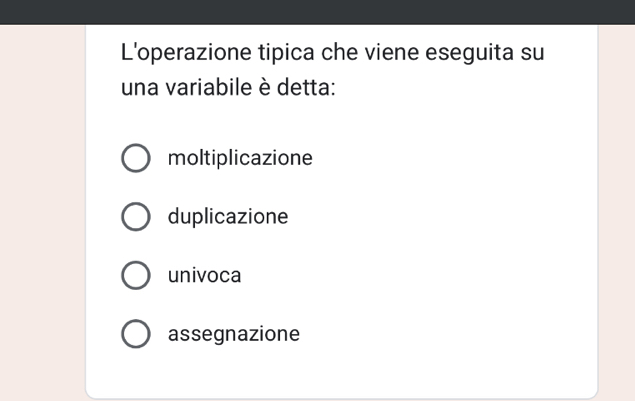
Task: Click the line 'una variabile è detta:'
Action: pos(228,88)
